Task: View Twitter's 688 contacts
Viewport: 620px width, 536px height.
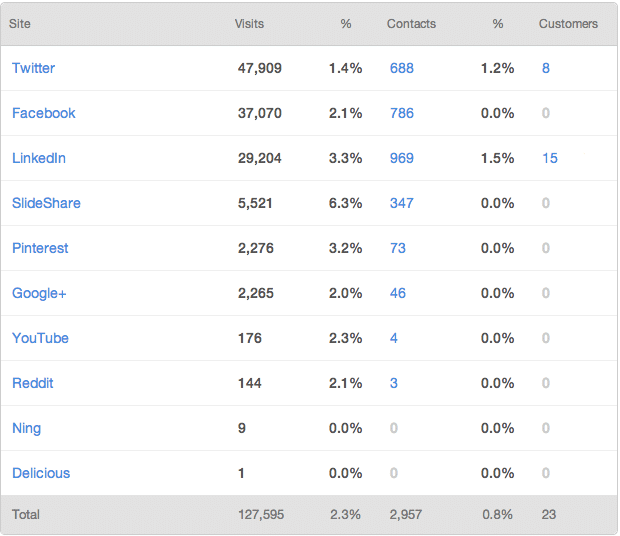Action: pyautogui.click(x=402, y=68)
